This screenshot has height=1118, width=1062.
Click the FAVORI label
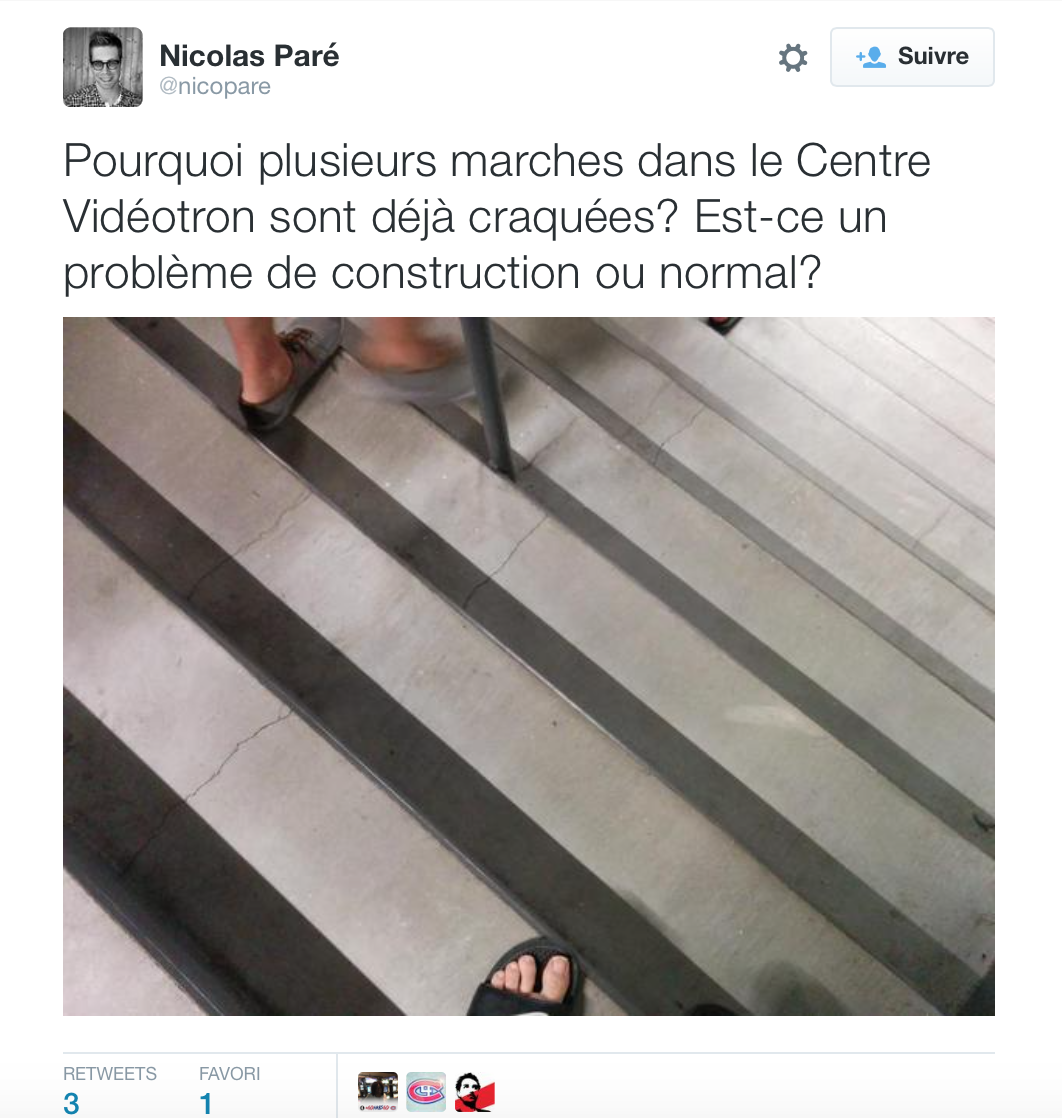pos(230,1074)
